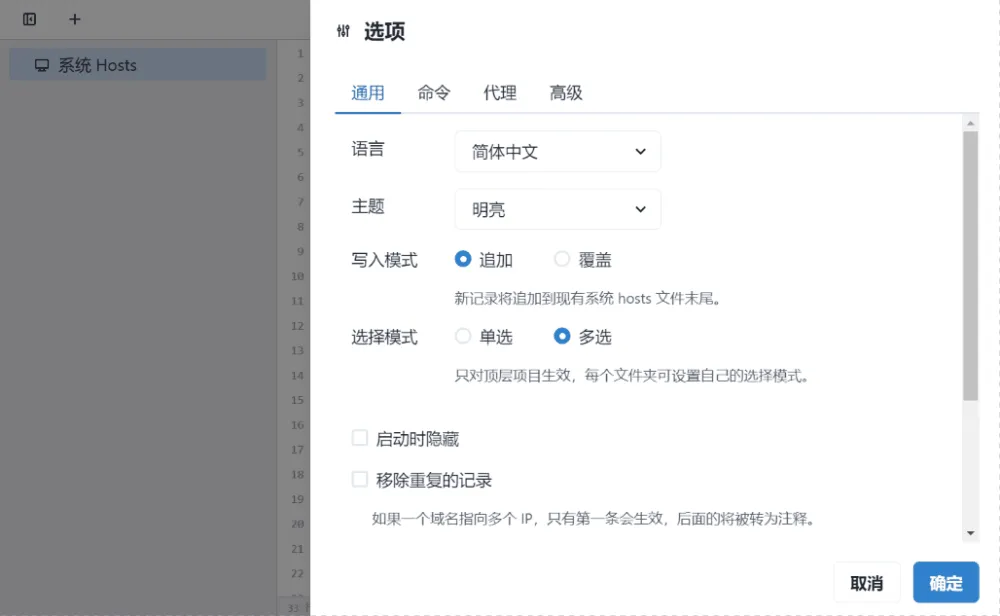The height and width of the screenshot is (616, 1000).
Task: Select the 系统 Hosts item
Action: pos(138,65)
